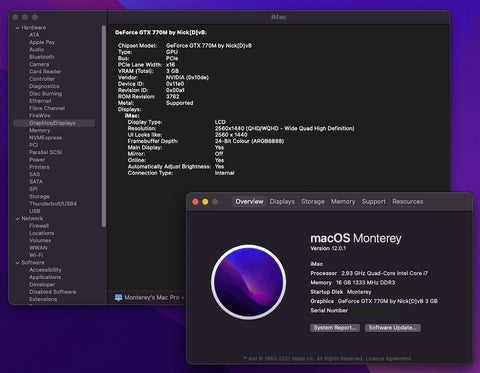Minimize the About This Mac window
Image resolution: width=480 pixels, height=373 pixels.
205,202
